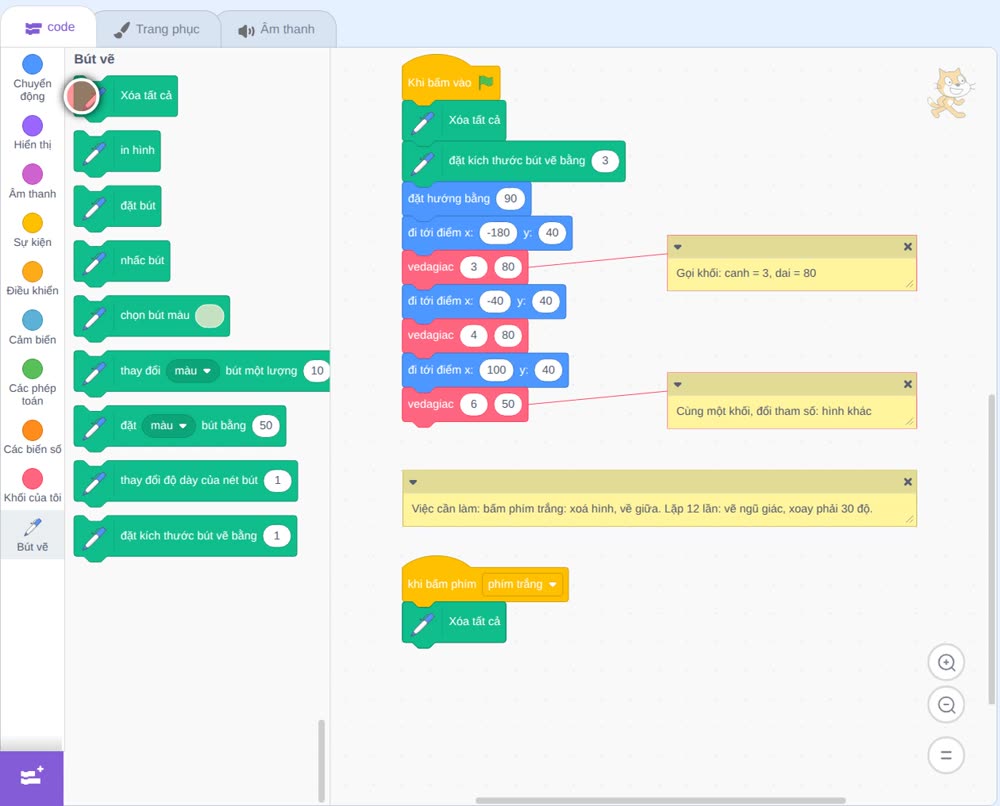Select the Chuyển động category circle
This screenshot has width=1000, height=806.
pos(33,64)
